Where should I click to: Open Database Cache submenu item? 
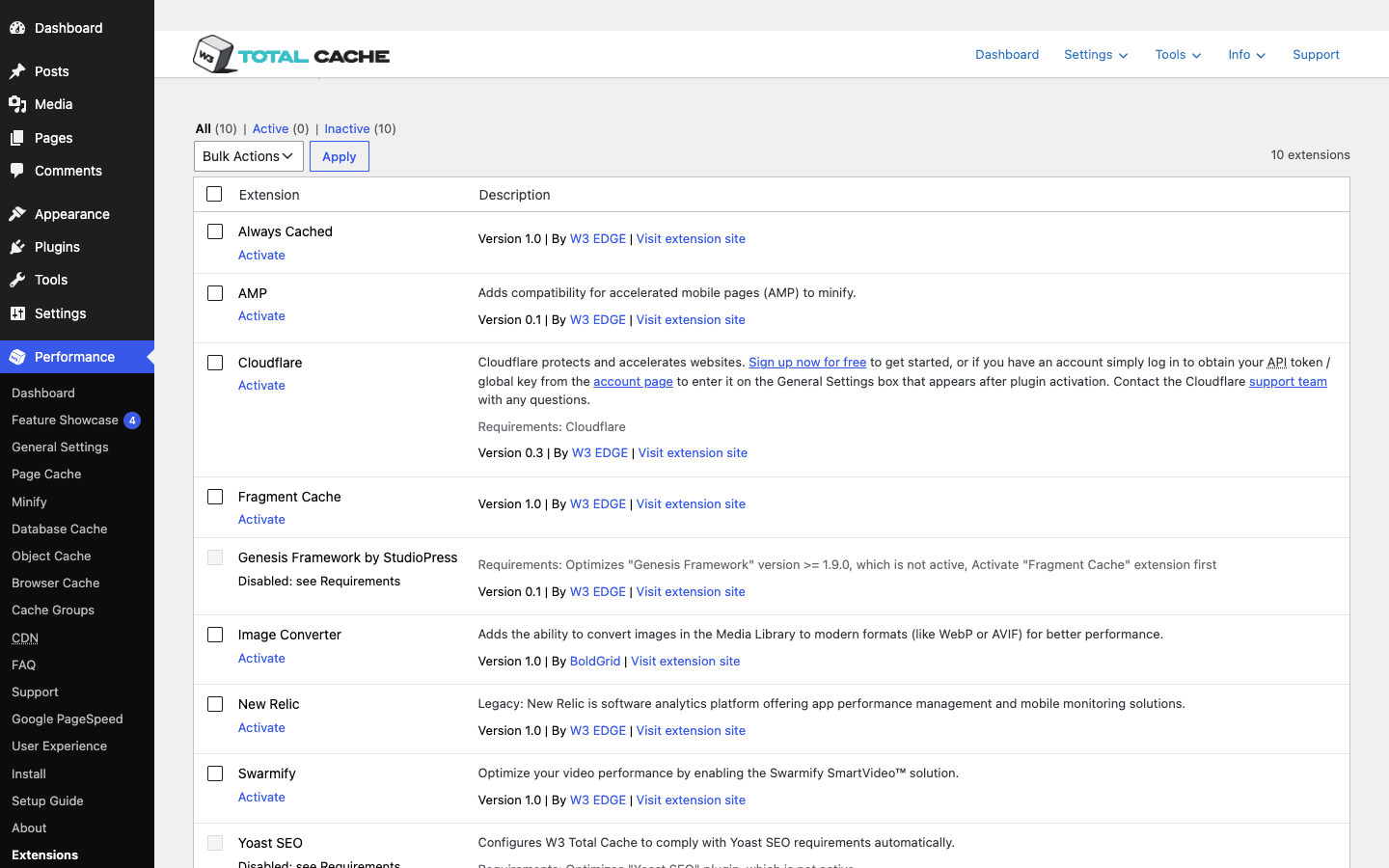[x=59, y=529]
